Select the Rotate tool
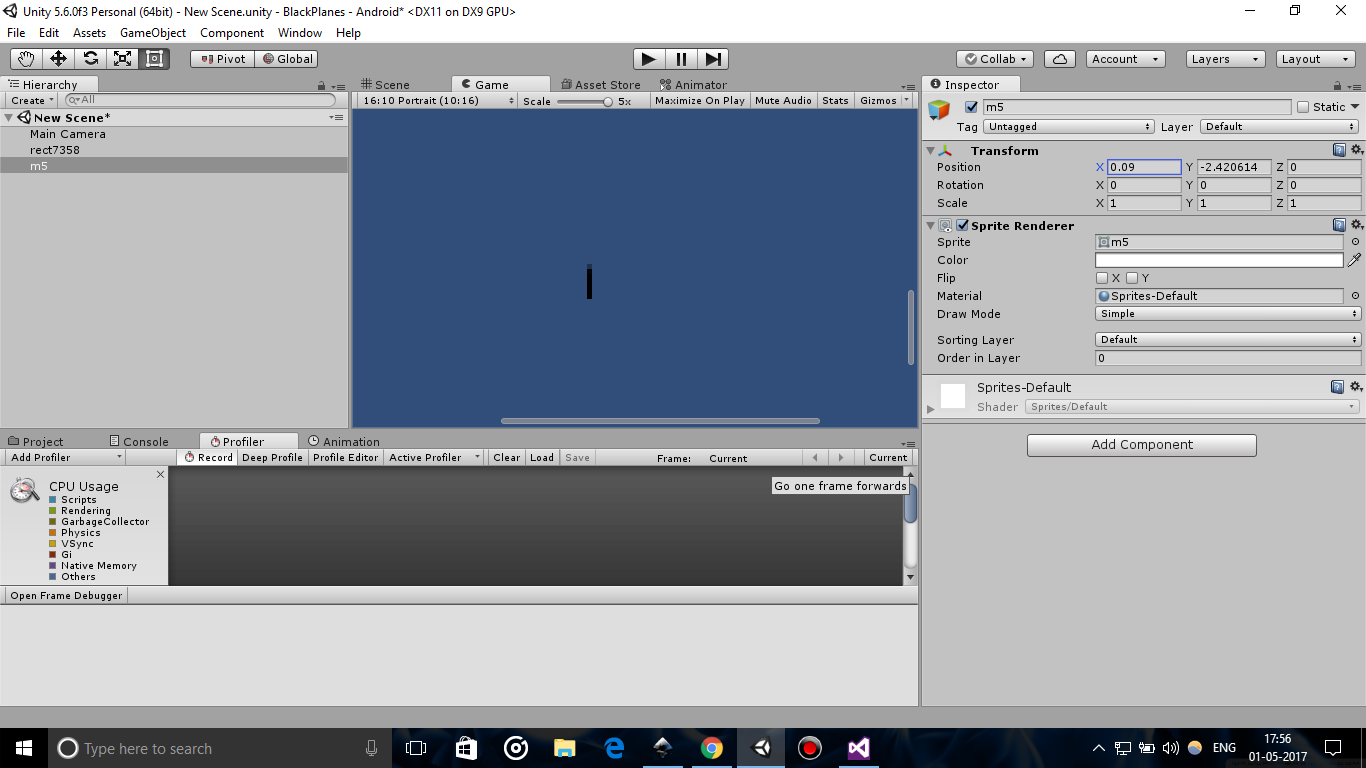The image size is (1366, 768). (x=90, y=59)
